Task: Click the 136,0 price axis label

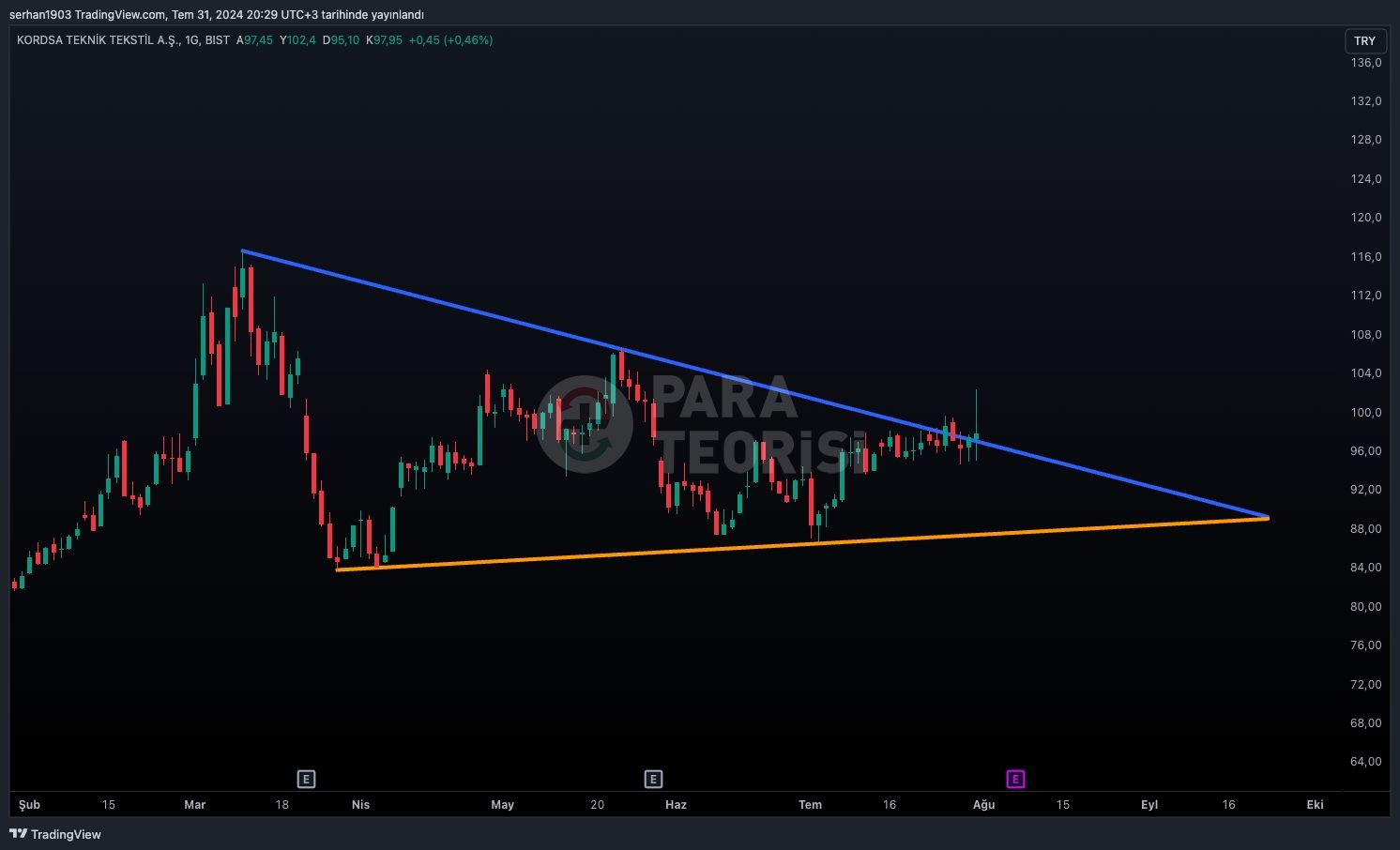Action: click(x=1365, y=63)
